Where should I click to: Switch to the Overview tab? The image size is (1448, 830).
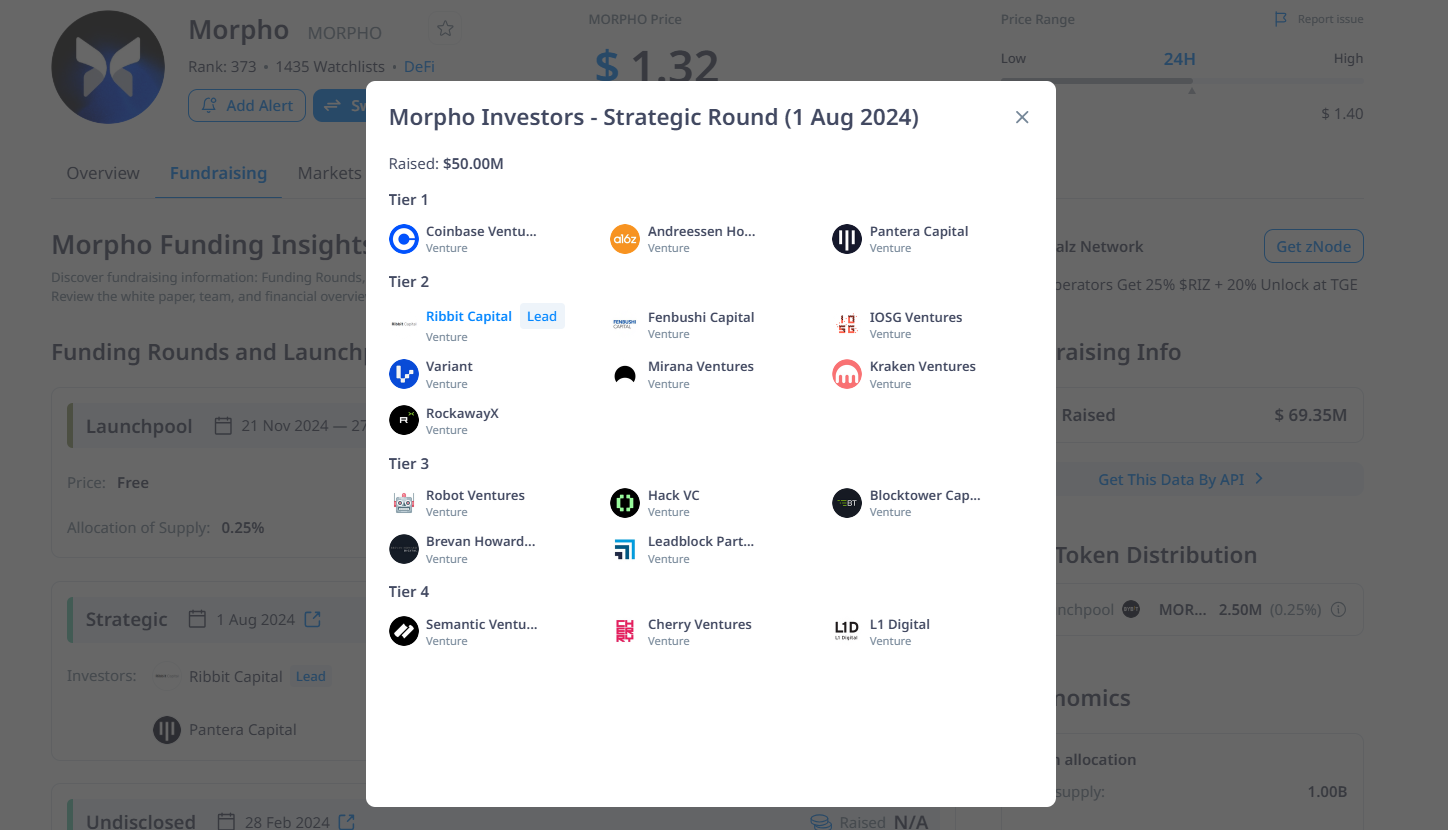[x=103, y=173]
